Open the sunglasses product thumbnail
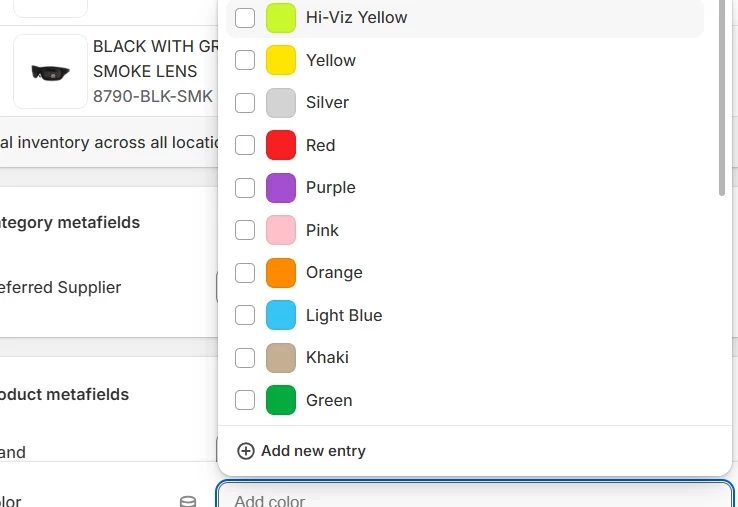The height and width of the screenshot is (507, 738). click(50, 72)
